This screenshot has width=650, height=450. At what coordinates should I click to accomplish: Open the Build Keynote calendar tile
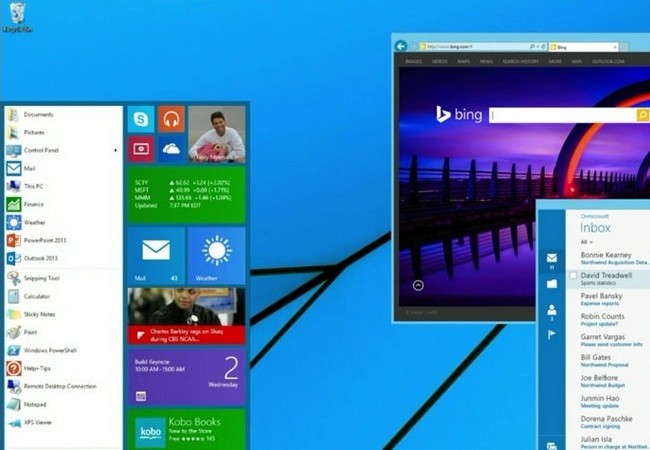(187, 377)
